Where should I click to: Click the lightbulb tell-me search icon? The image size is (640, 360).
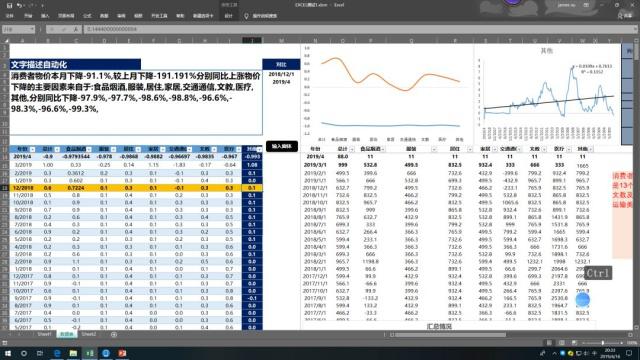point(246,16)
